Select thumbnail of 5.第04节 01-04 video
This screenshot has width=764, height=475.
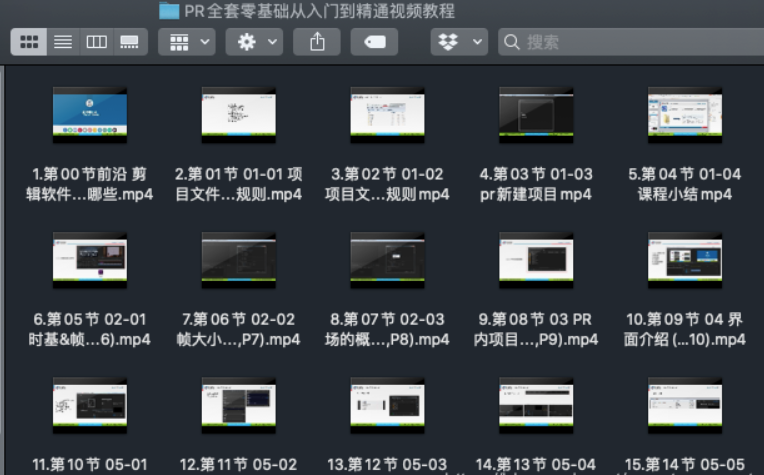685,115
